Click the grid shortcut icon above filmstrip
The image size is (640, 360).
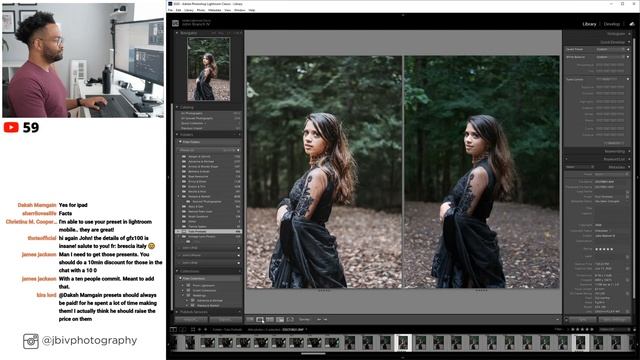[193, 329]
